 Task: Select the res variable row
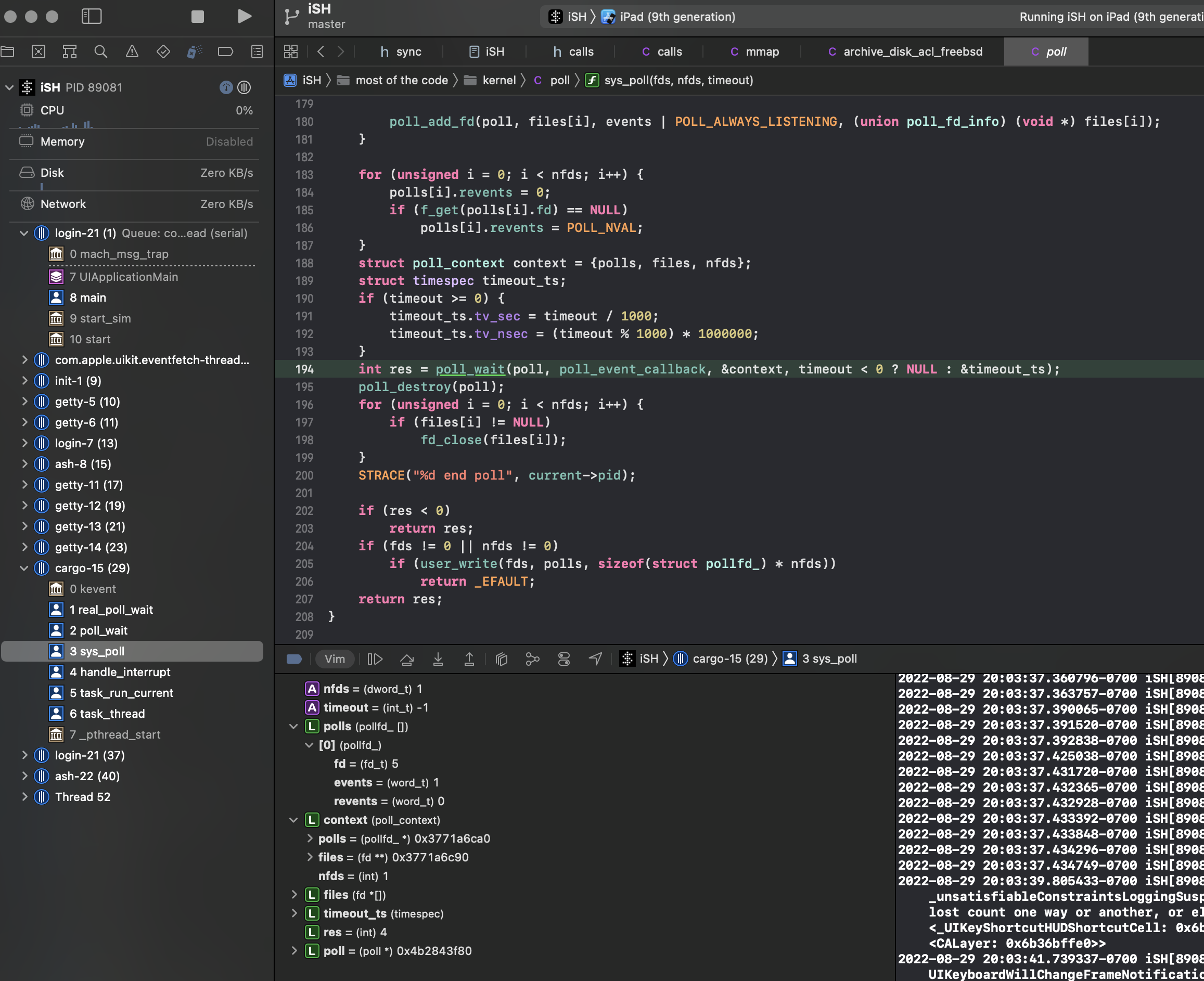point(584,933)
